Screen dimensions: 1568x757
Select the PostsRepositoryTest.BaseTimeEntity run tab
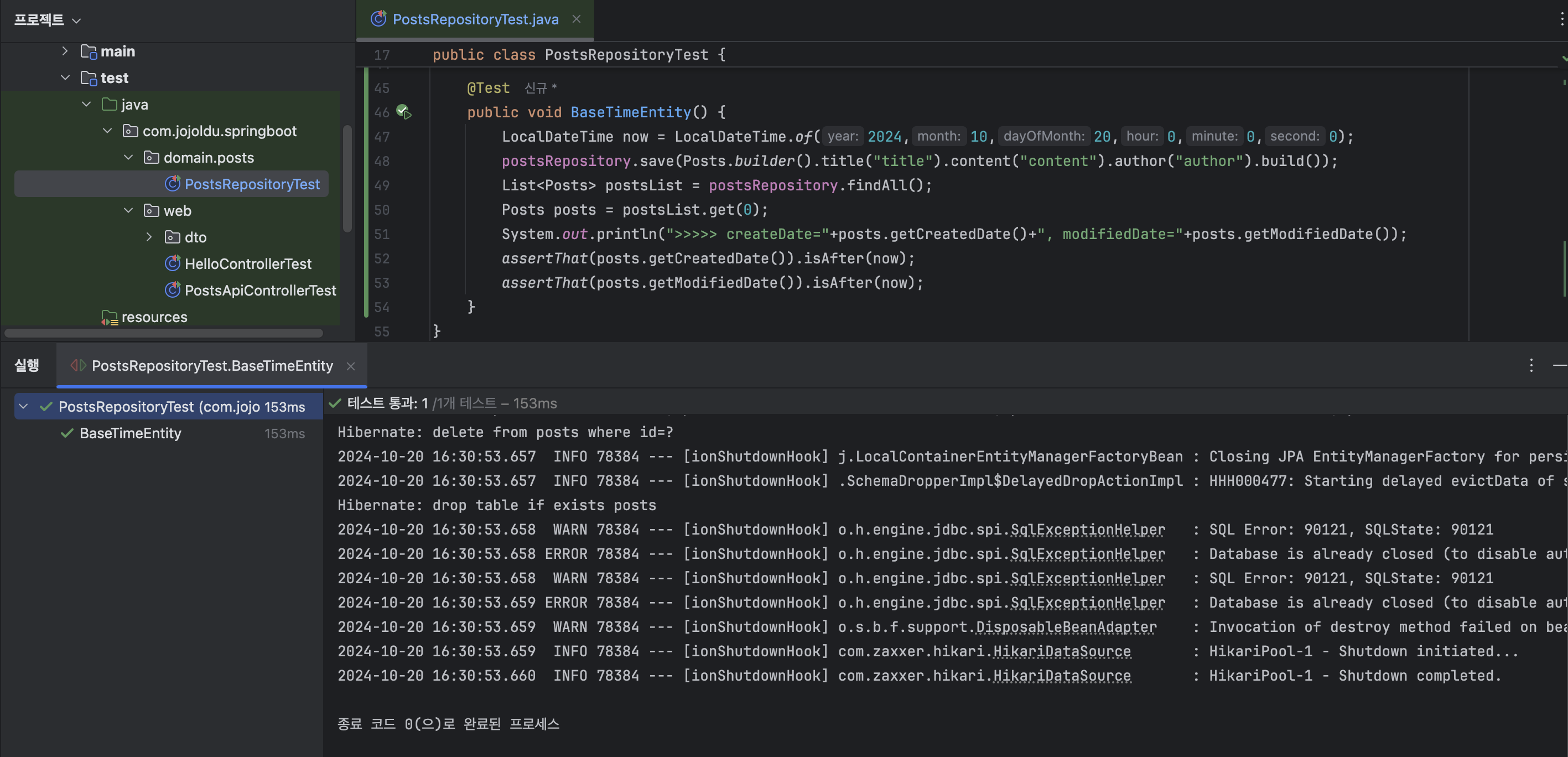(x=212, y=365)
